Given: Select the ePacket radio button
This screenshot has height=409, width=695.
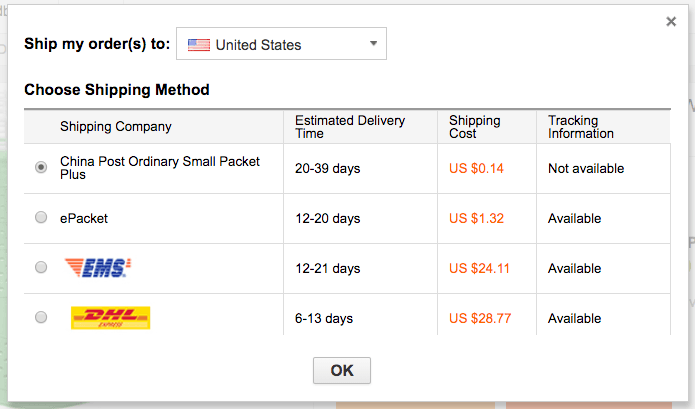Looking at the screenshot, I should tap(41, 218).
